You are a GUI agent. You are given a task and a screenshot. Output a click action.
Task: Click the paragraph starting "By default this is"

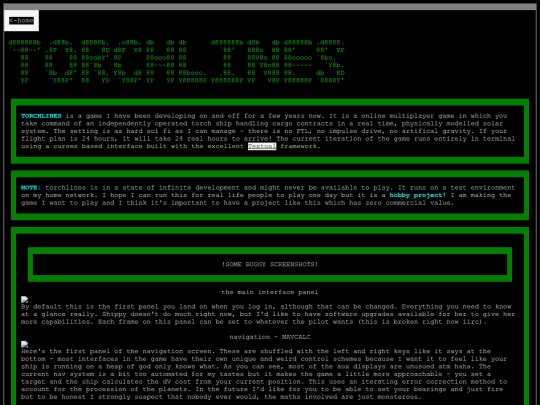click(268, 314)
